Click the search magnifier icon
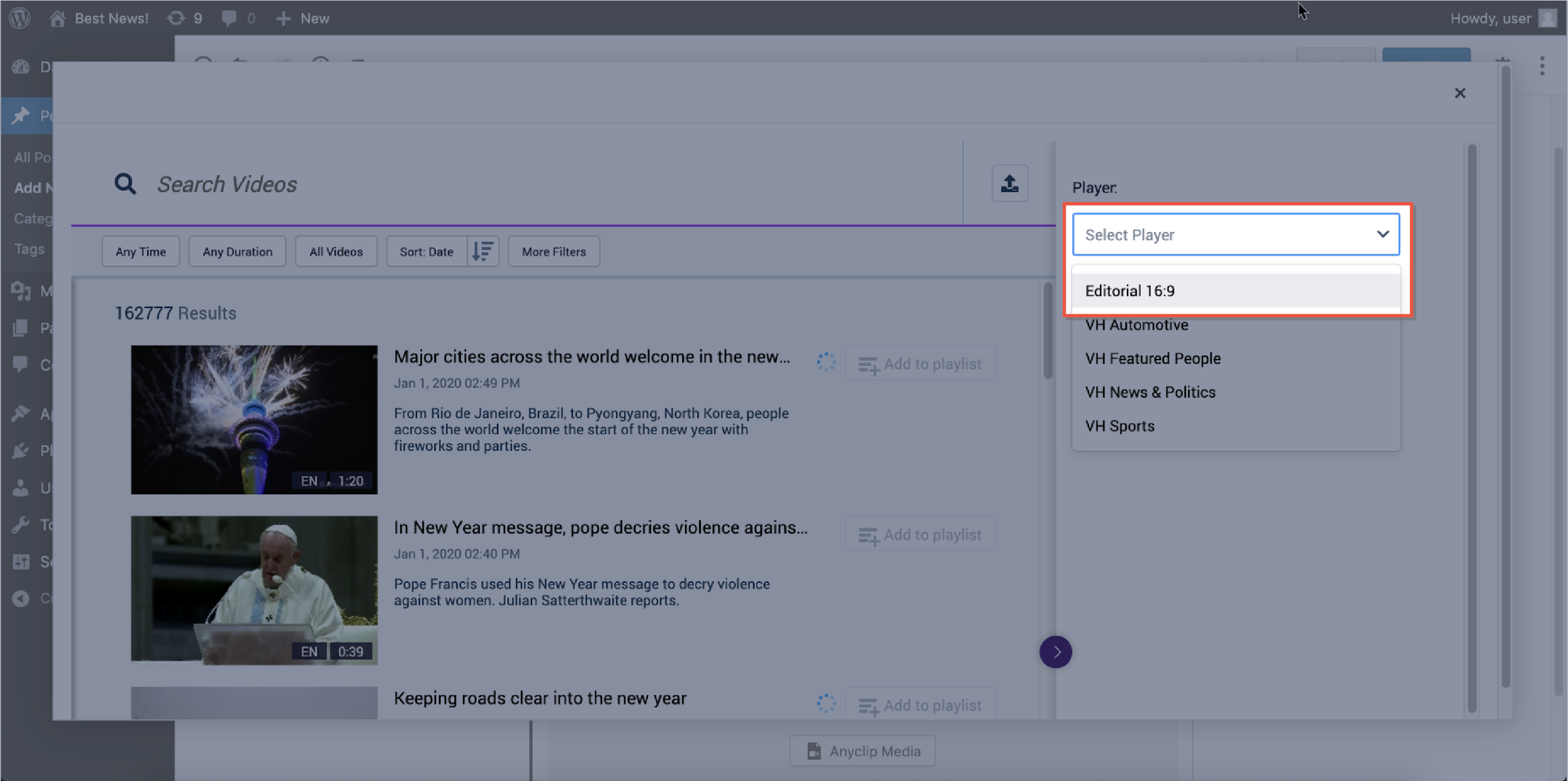Screen dimensions: 1568x781 [125, 184]
